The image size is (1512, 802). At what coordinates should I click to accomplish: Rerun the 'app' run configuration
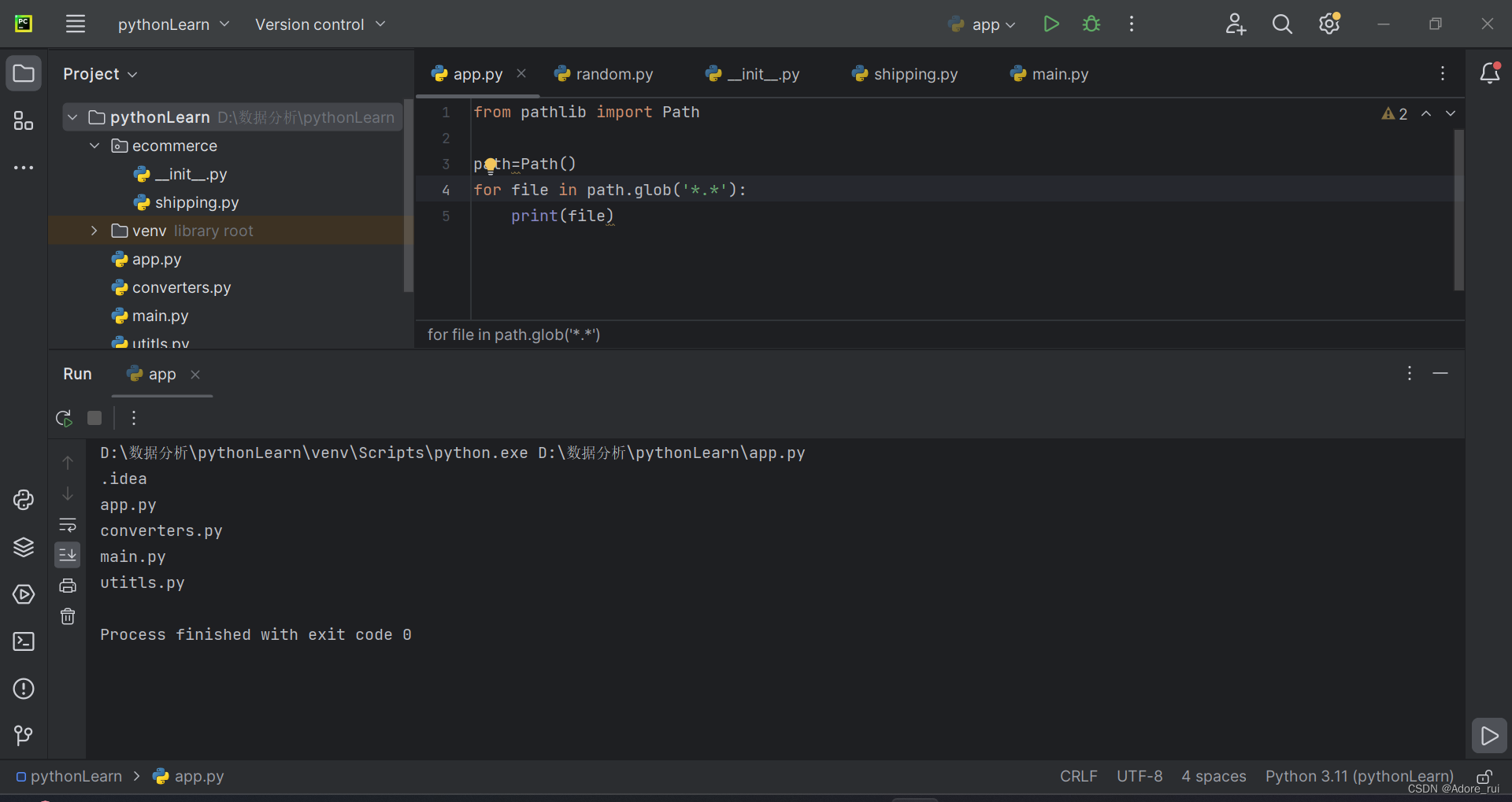(63, 418)
